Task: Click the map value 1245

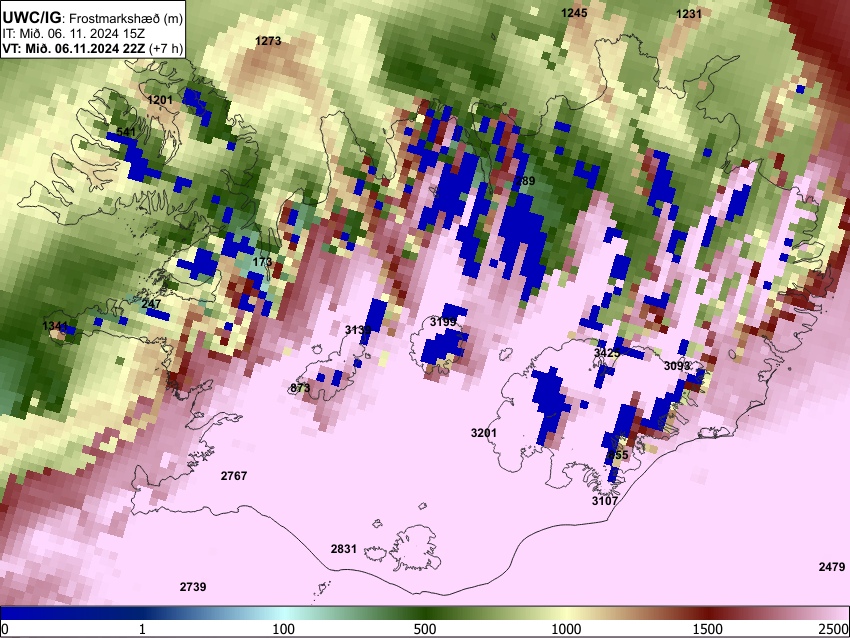Action: tap(574, 12)
